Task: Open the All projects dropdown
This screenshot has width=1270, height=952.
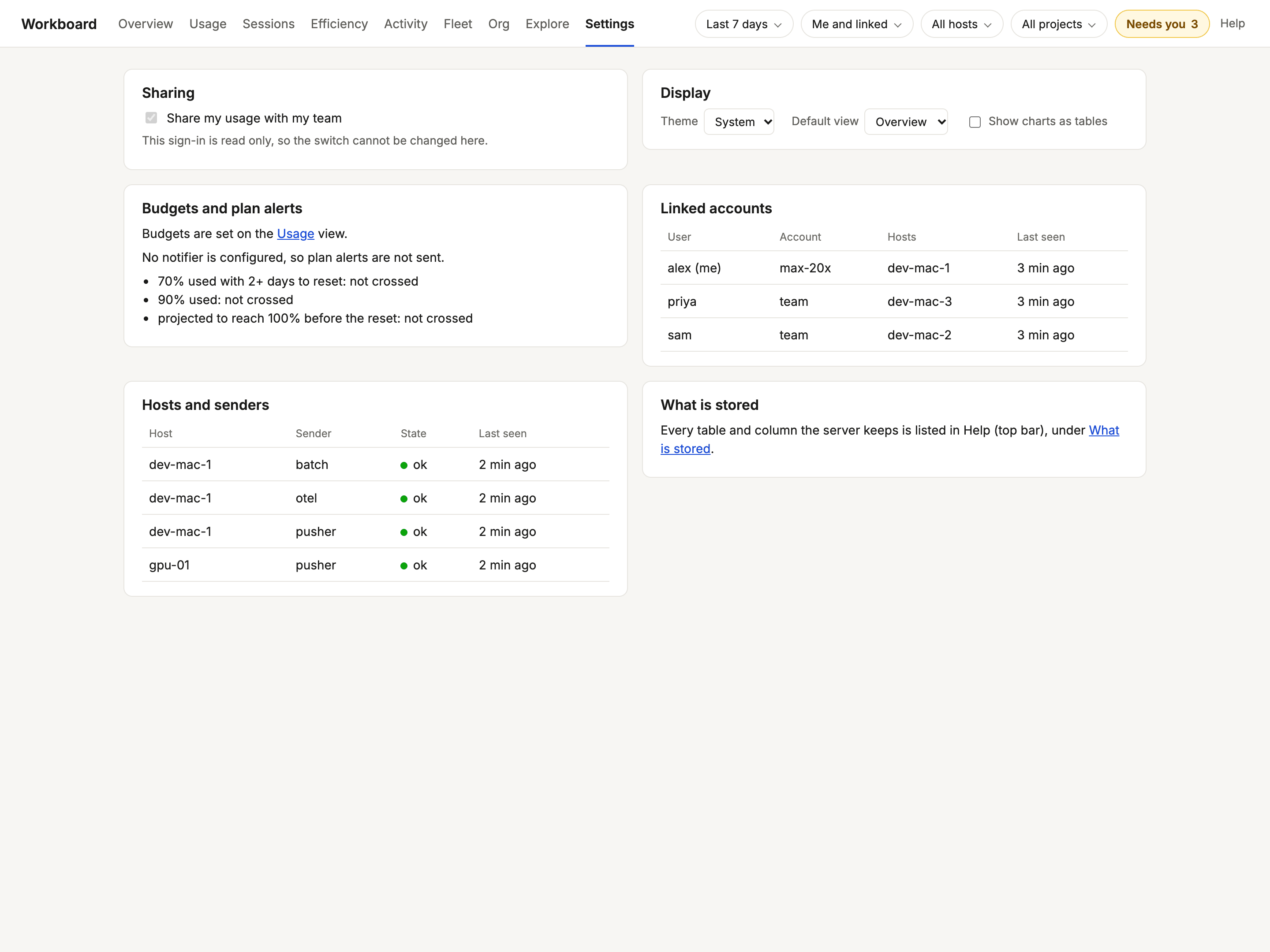Action: pos(1059,24)
